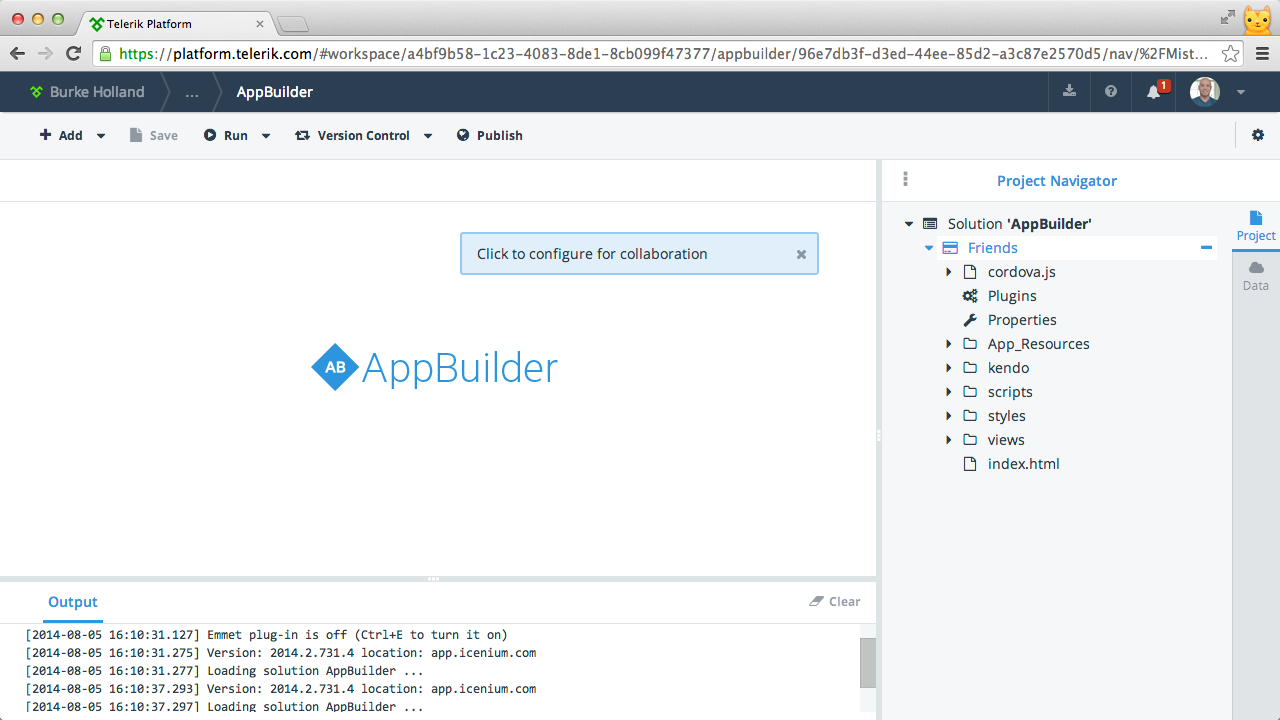
Task: Expand the kendo folder
Action: (949, 368)
